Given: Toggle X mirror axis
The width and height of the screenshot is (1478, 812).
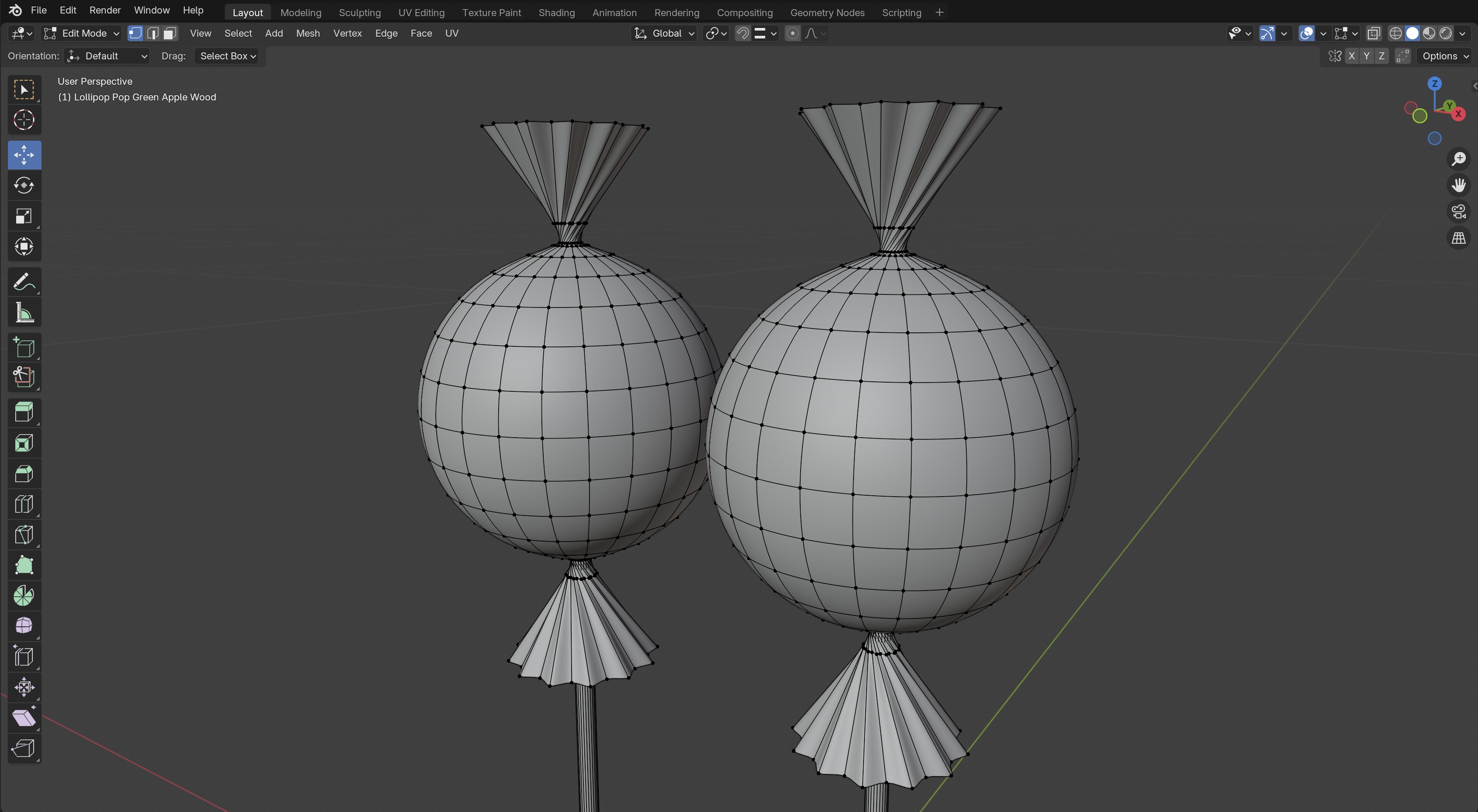Looking at the screenshot, I should [x=1352, y=56].
